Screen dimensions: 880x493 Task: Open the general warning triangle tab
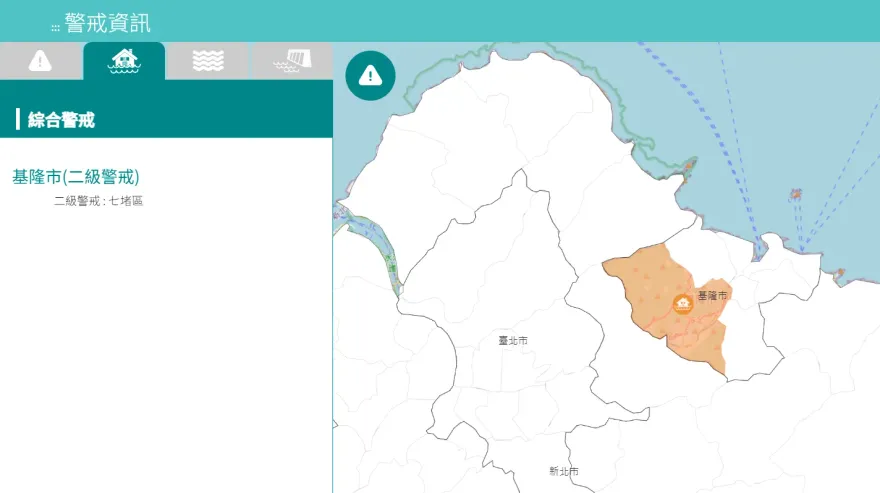40,61
